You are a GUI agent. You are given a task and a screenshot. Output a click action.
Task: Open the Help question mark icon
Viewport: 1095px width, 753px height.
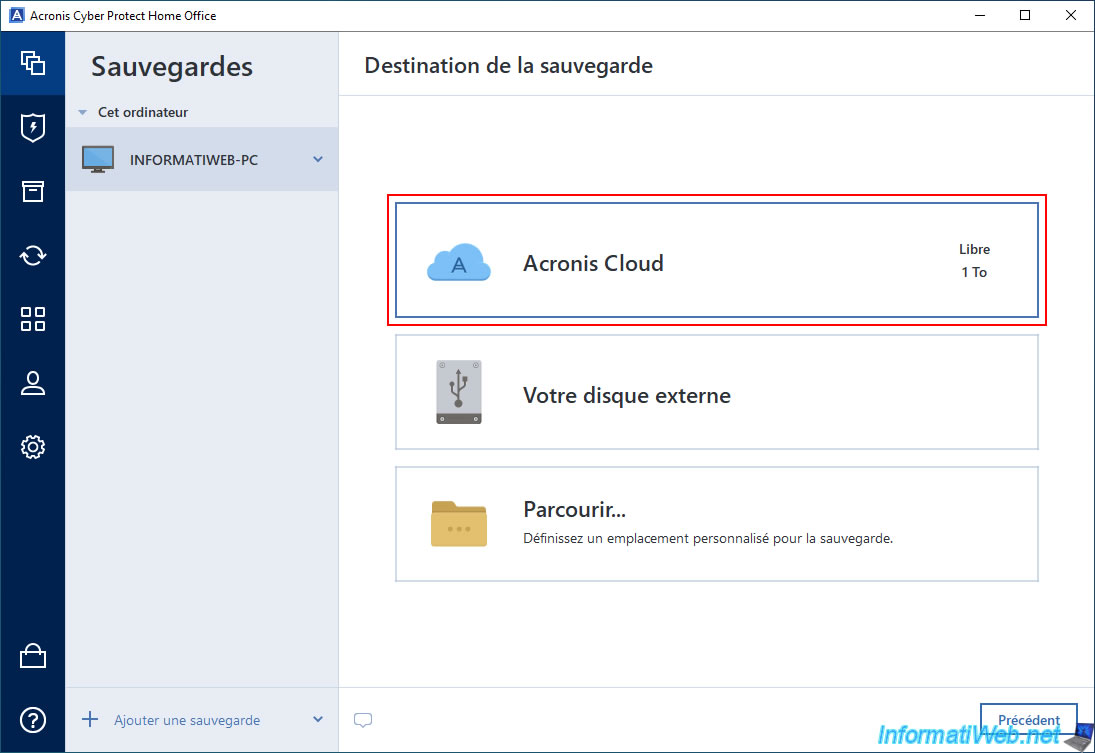point(33,719)
